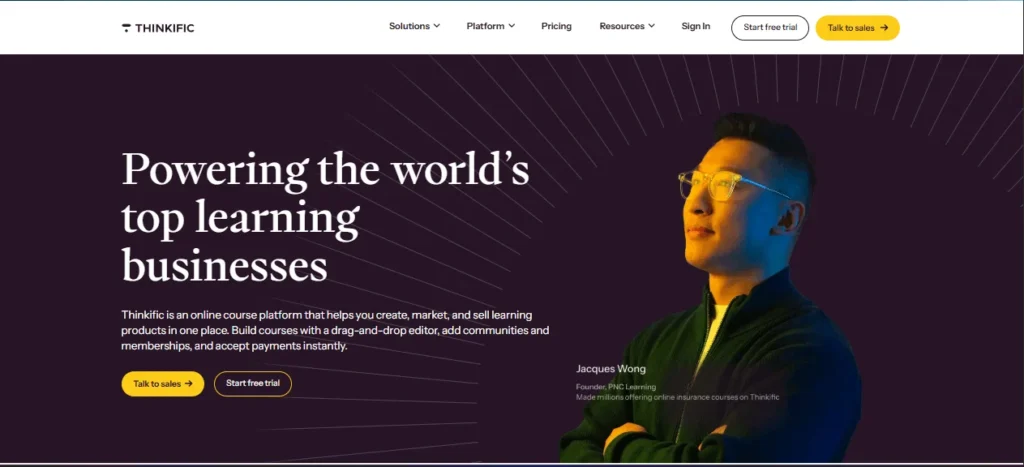The height and width of the screenshot is (467, 1024).
Task: Go to the Pricing page
Action: [556, 26]
